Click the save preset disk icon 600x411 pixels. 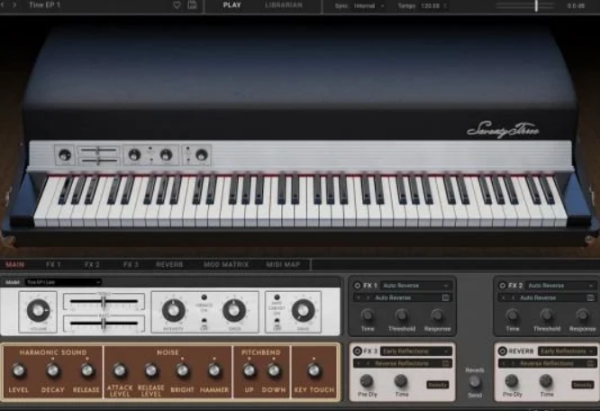click(192, 5)
